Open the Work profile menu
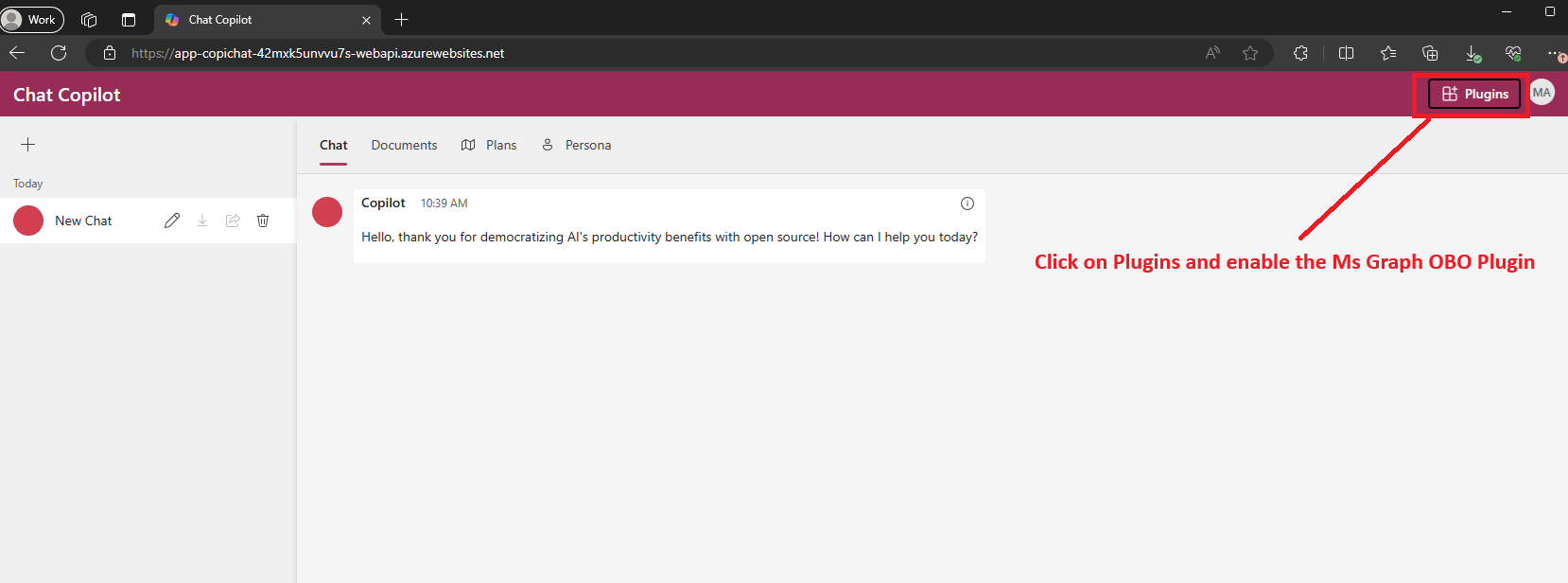The height and width of the screenshot is (583, 1568). (31, 19)
